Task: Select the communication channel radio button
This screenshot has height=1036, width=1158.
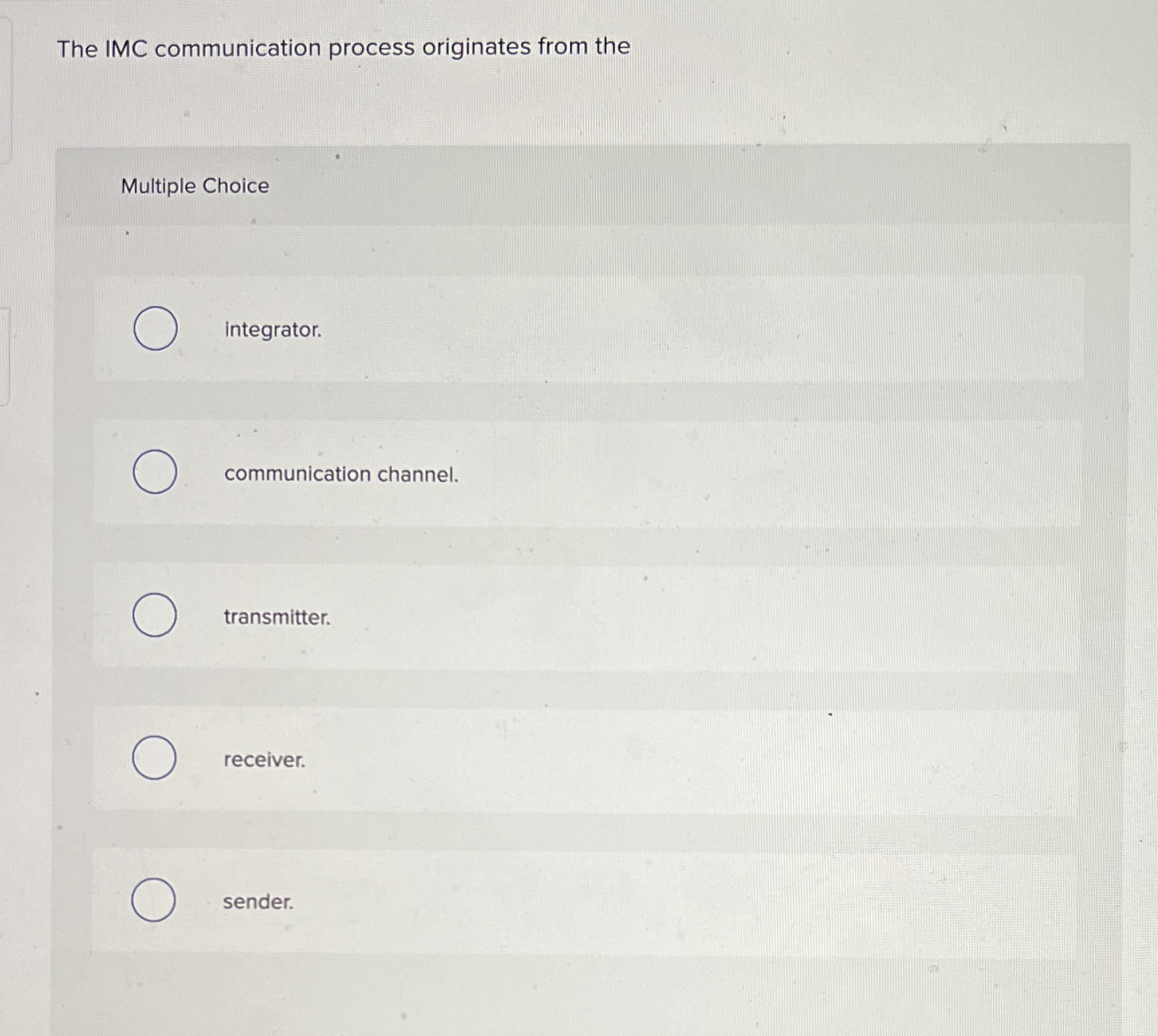Action: click(154, 473)
